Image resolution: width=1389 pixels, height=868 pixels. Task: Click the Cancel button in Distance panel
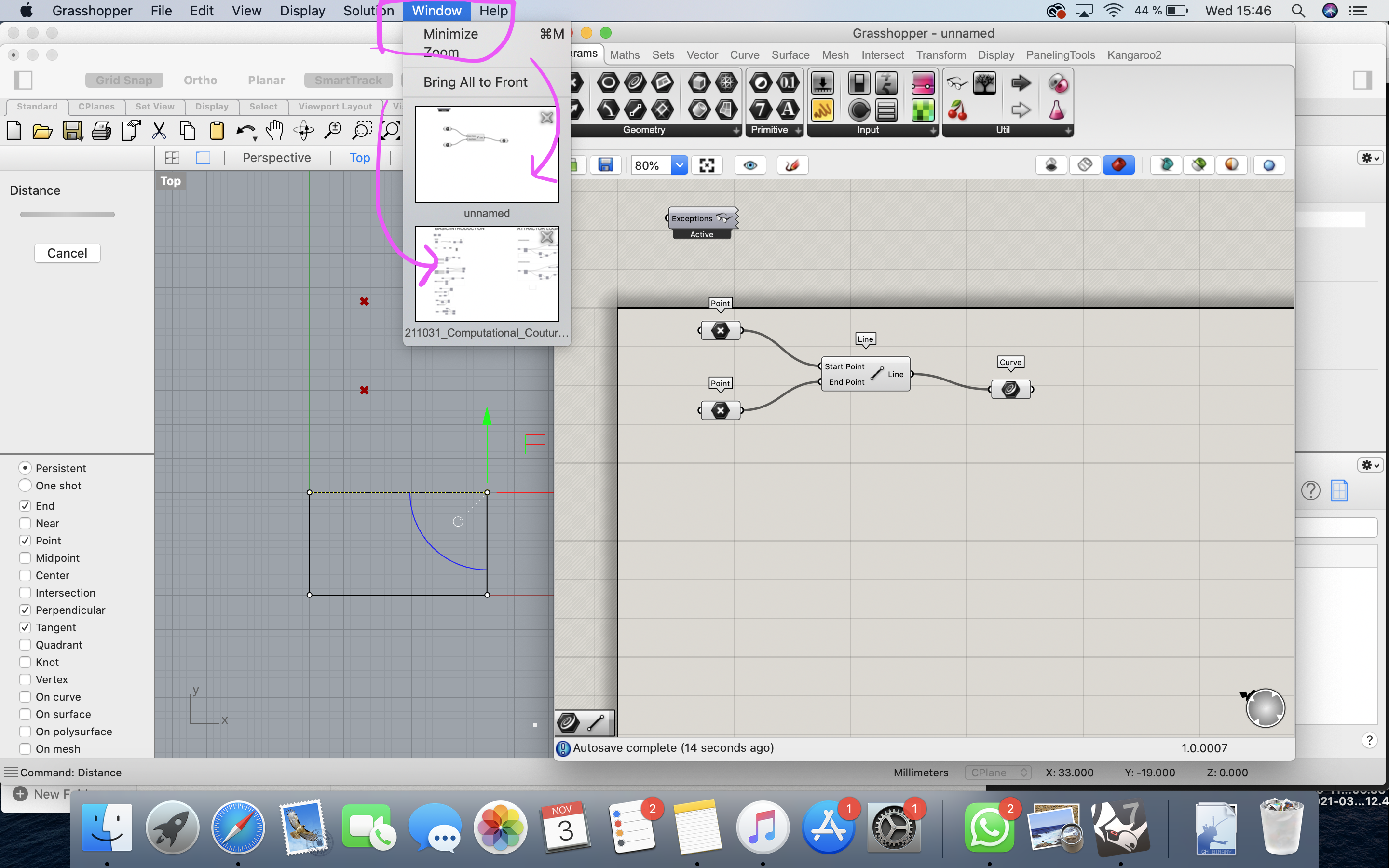tap(67, 253)
